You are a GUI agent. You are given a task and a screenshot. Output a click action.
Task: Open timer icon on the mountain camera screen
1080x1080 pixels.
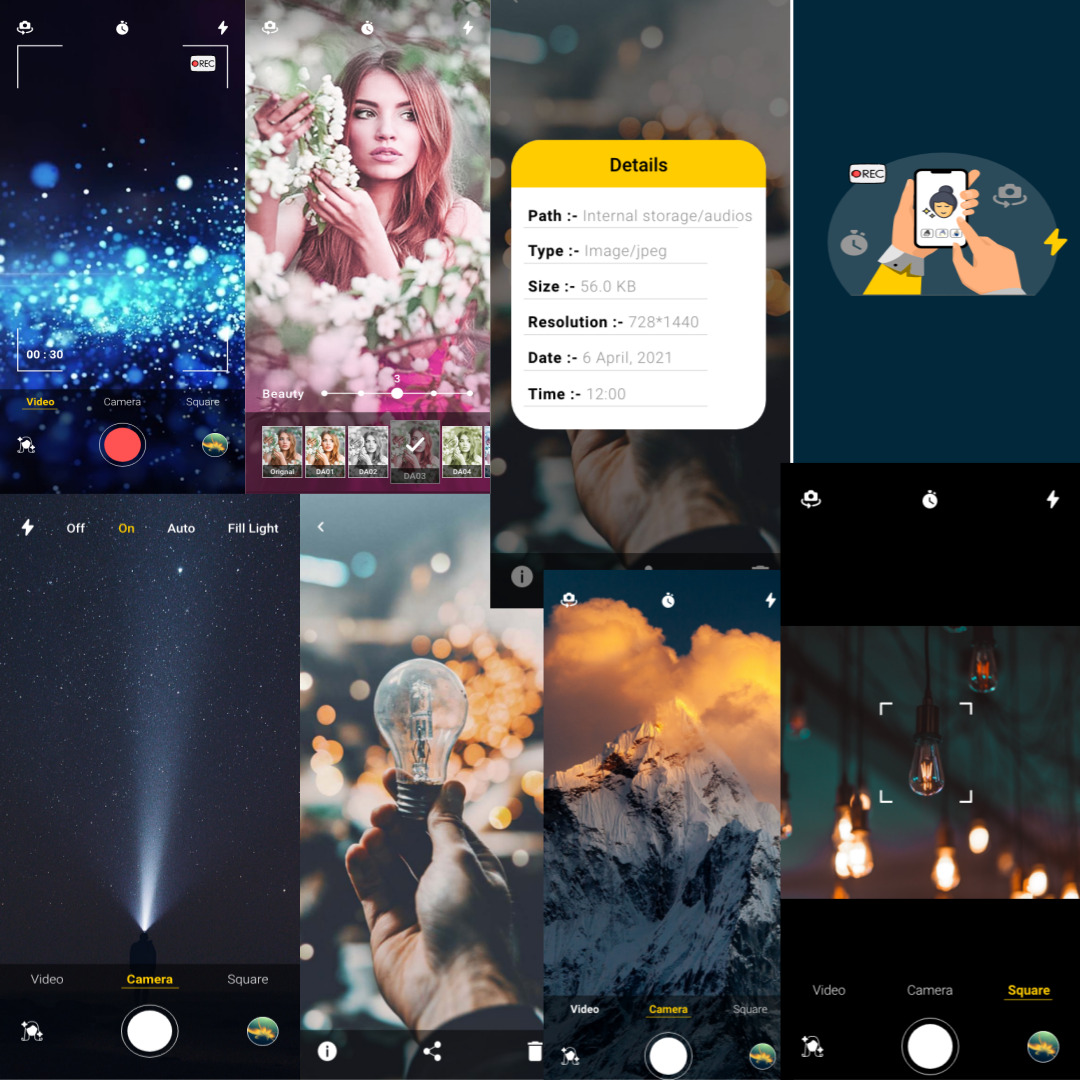(668, 600)
